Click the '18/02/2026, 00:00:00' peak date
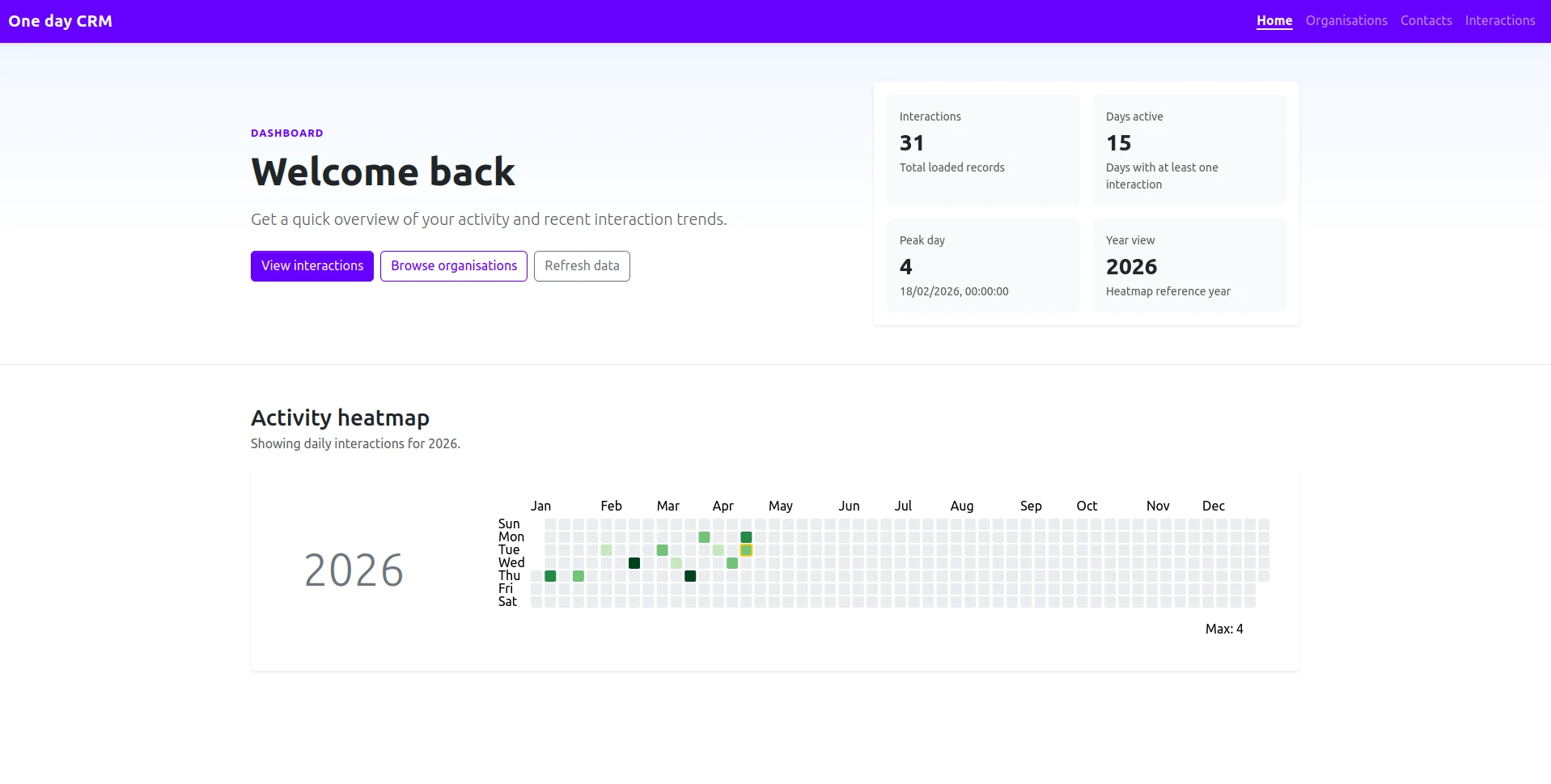 (x=954, y=291)
